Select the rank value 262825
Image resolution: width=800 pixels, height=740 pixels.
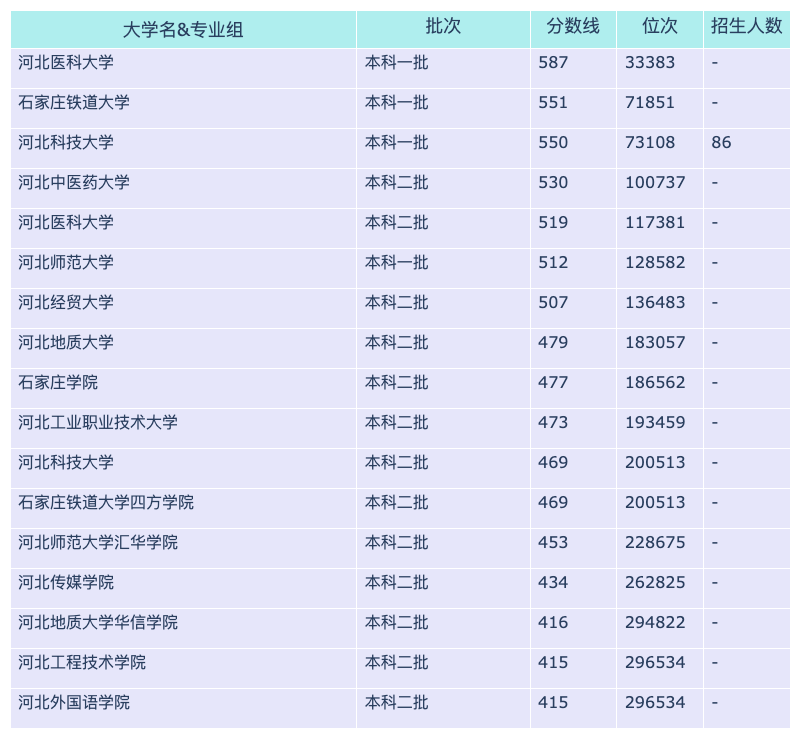655,582
